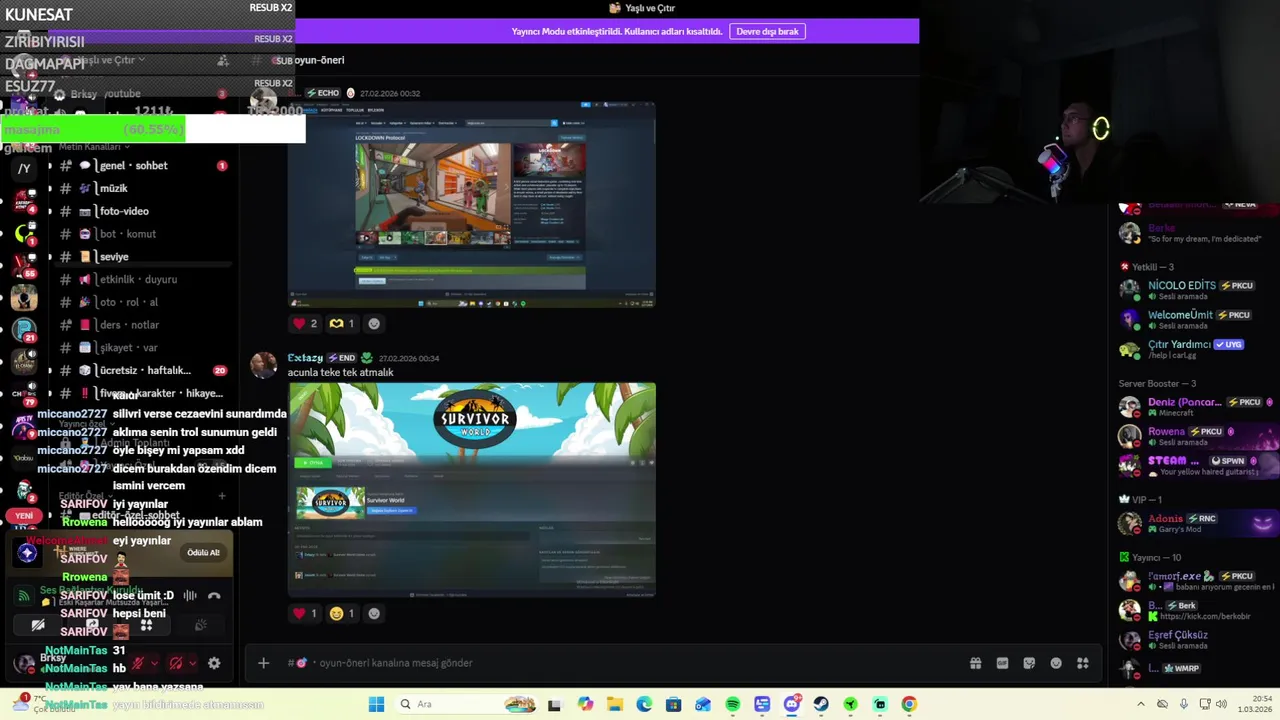Add reaction to Extazy's message
The height and width of the screenshot is (720, 1280).
click(374, 613)
